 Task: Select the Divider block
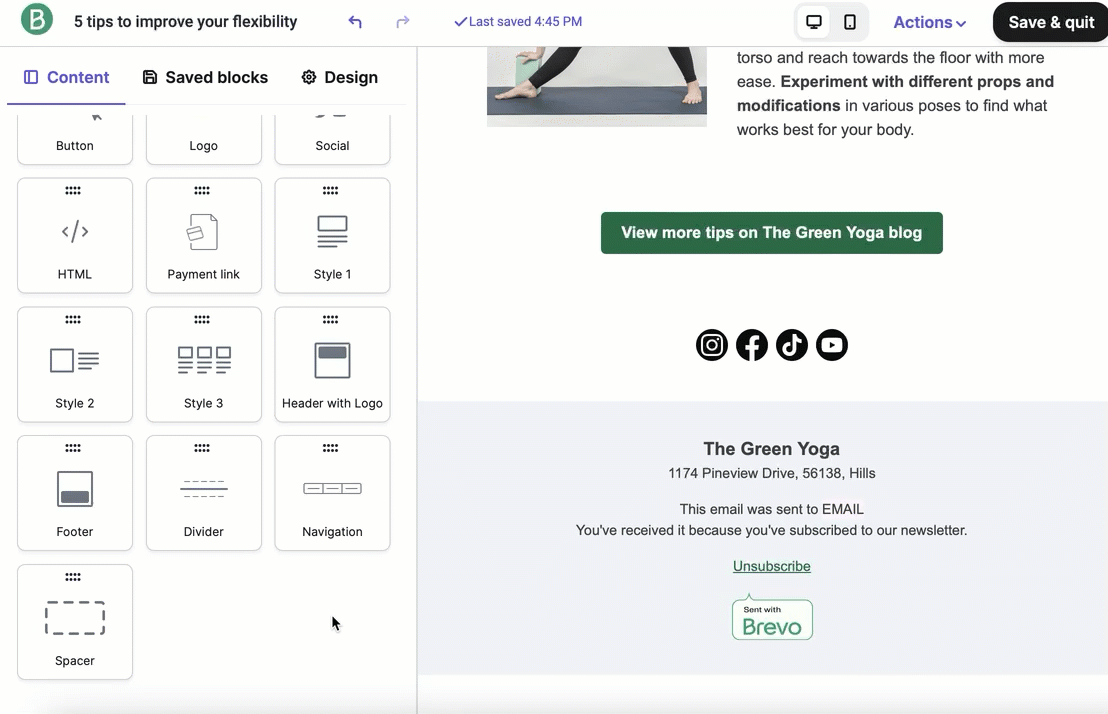point(203,493)
